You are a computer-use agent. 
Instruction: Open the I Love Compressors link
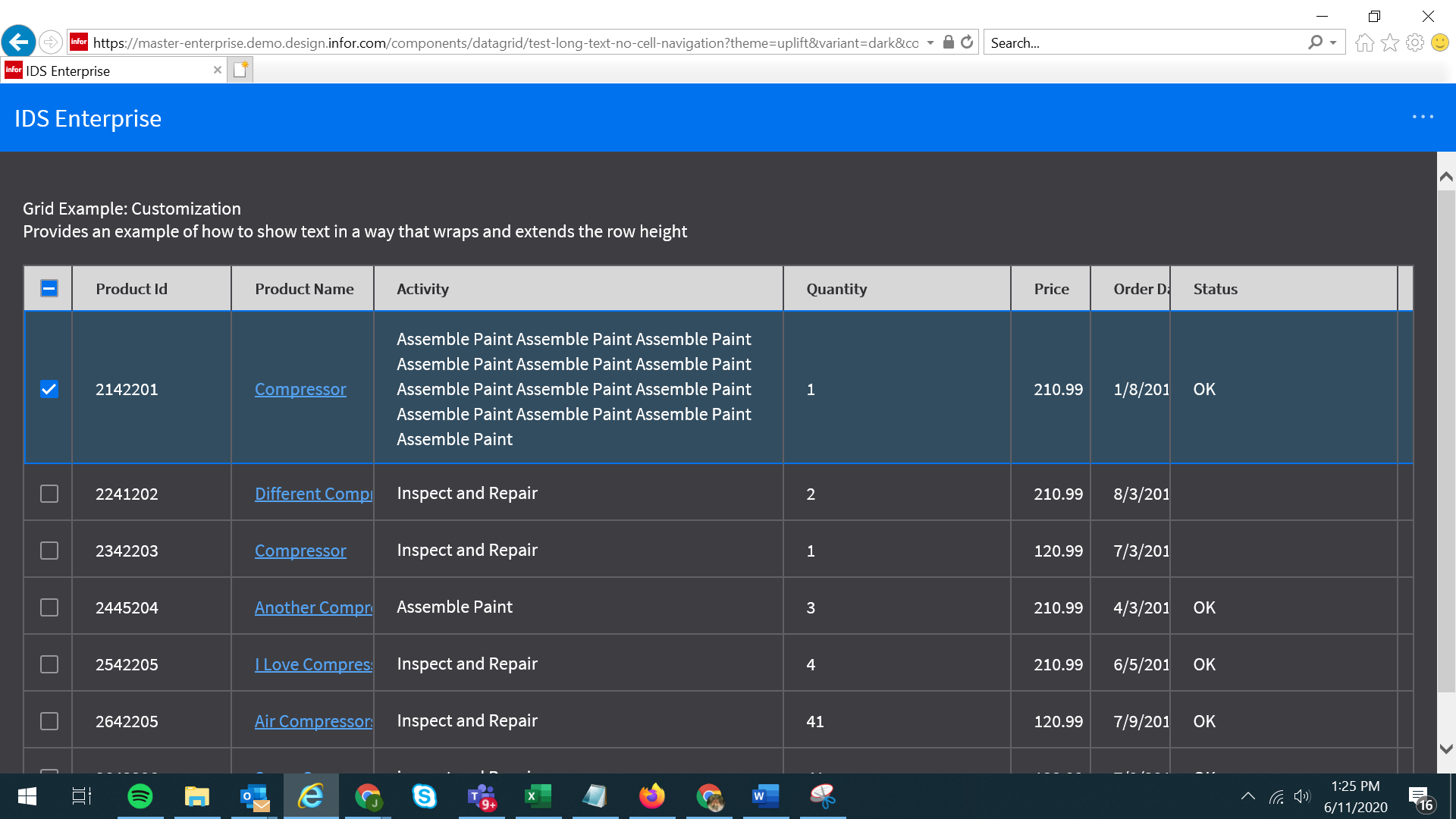pos(313,664)
